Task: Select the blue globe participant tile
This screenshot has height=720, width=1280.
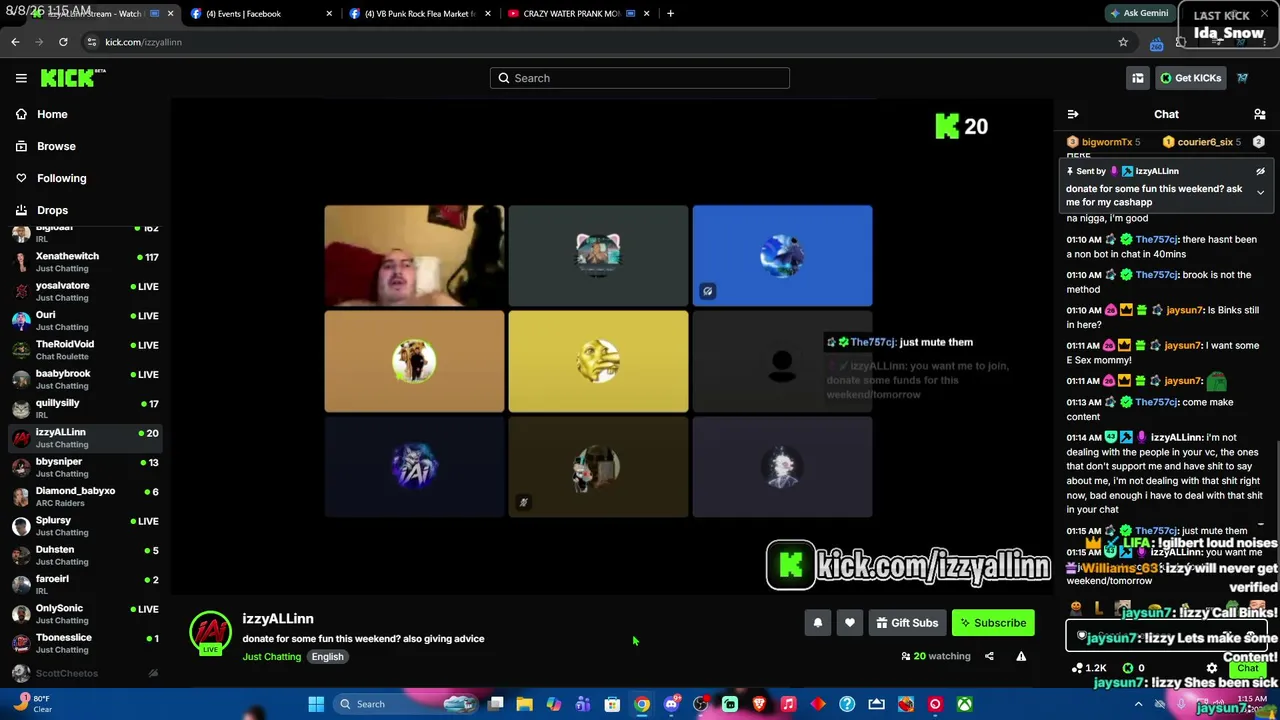Action: (782, 256)
